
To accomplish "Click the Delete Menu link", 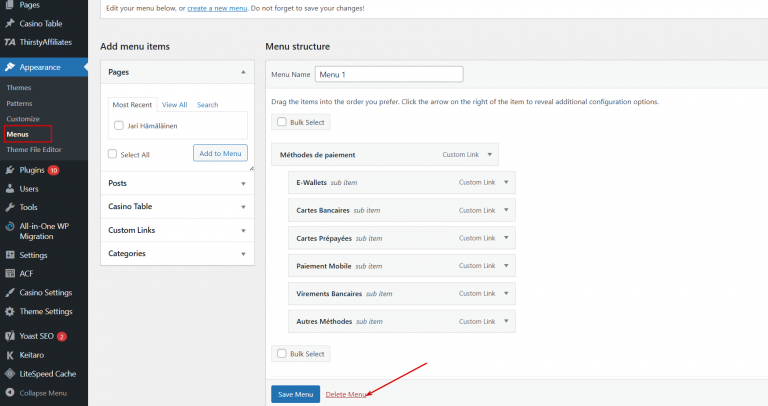I will pyautogui.click(x=346, y=395).
